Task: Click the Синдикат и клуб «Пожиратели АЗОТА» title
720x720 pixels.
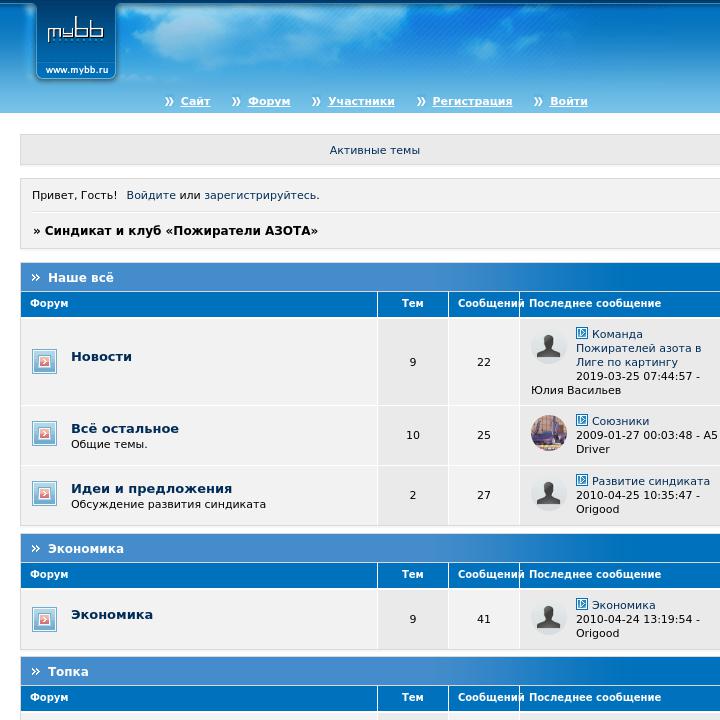Action: coord(181,231)
